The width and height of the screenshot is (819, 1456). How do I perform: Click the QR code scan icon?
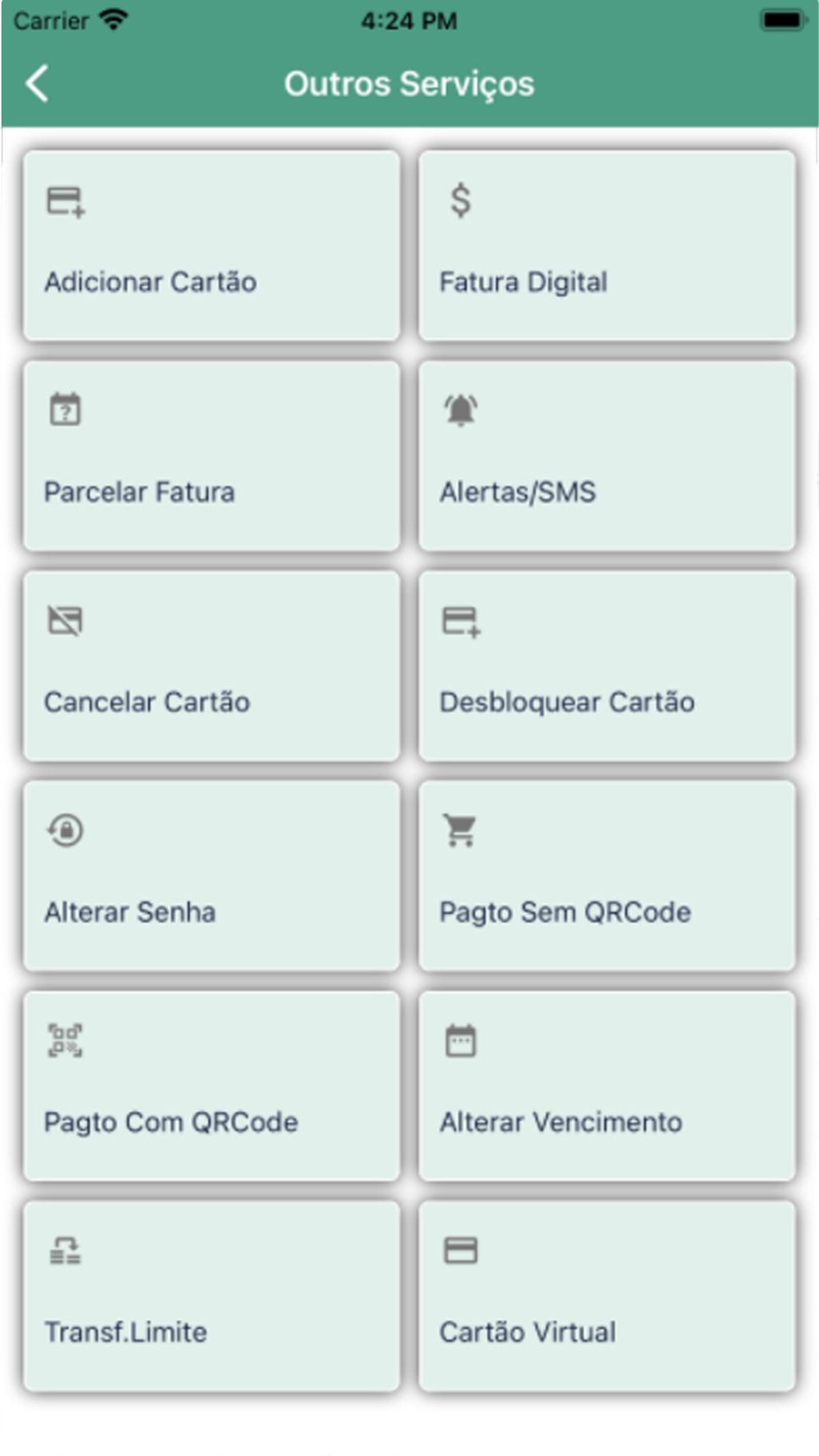tap(66, 1041)
